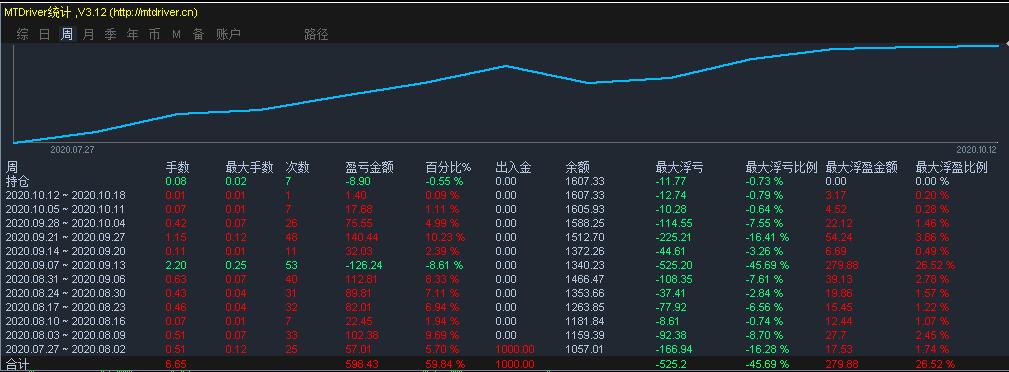The height and width of the screenshot is (372, 1009).
Task: Click the 路径 path tab
Action: coord(316,34)
